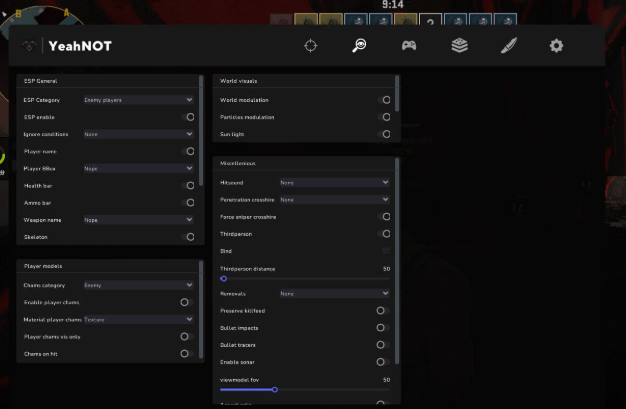Toggle the Health bar switch
The image size is (626, 409).
point(188,186)
